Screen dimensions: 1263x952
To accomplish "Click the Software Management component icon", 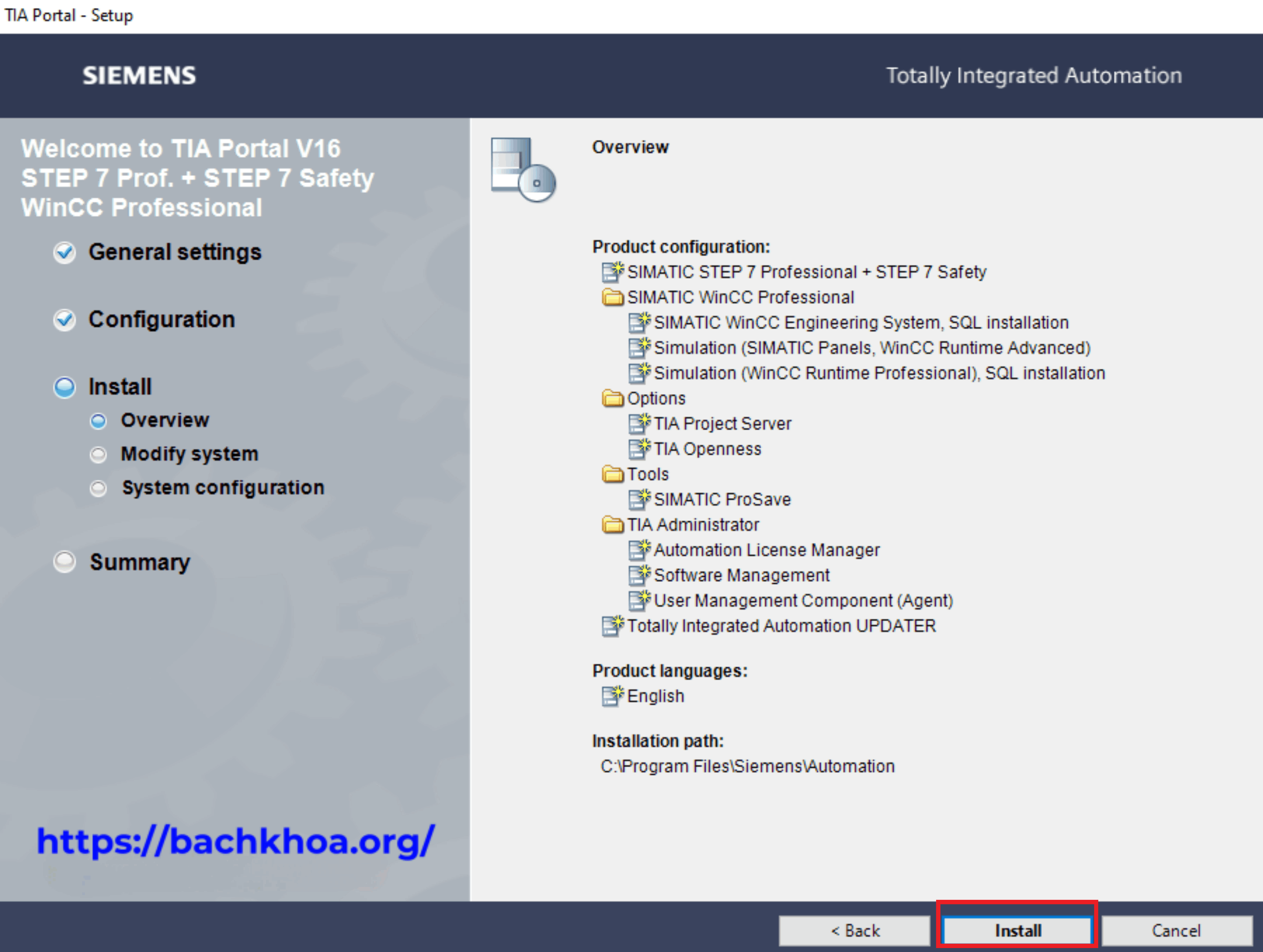I will (639, 575).
